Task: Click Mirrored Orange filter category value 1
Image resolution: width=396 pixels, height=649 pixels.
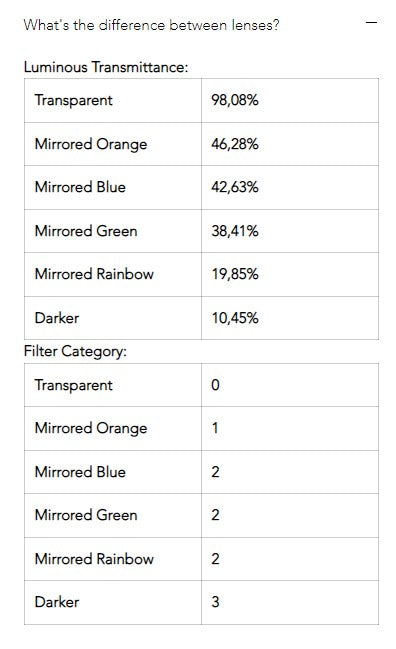Action: point(215,428)
